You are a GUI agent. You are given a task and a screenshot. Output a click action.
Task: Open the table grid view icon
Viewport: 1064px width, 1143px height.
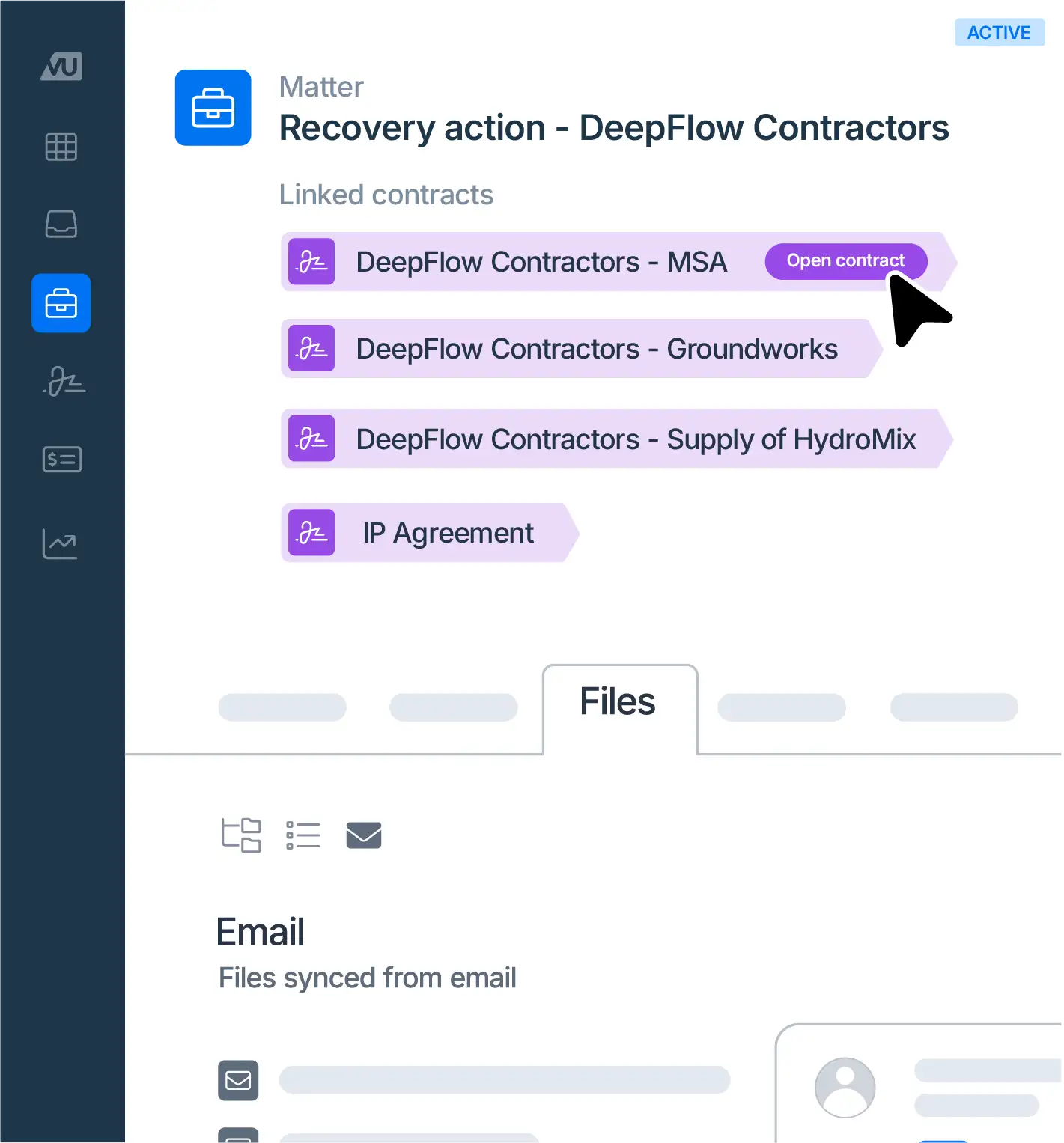point(61,147)
